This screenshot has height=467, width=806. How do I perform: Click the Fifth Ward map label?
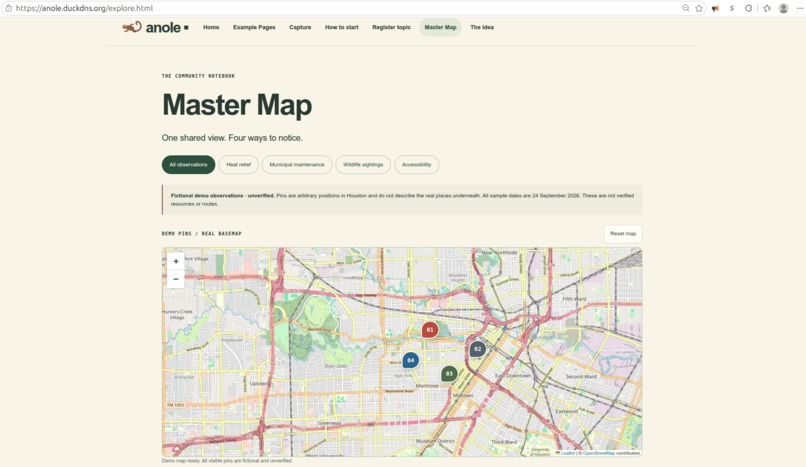[x=574, y=298]
